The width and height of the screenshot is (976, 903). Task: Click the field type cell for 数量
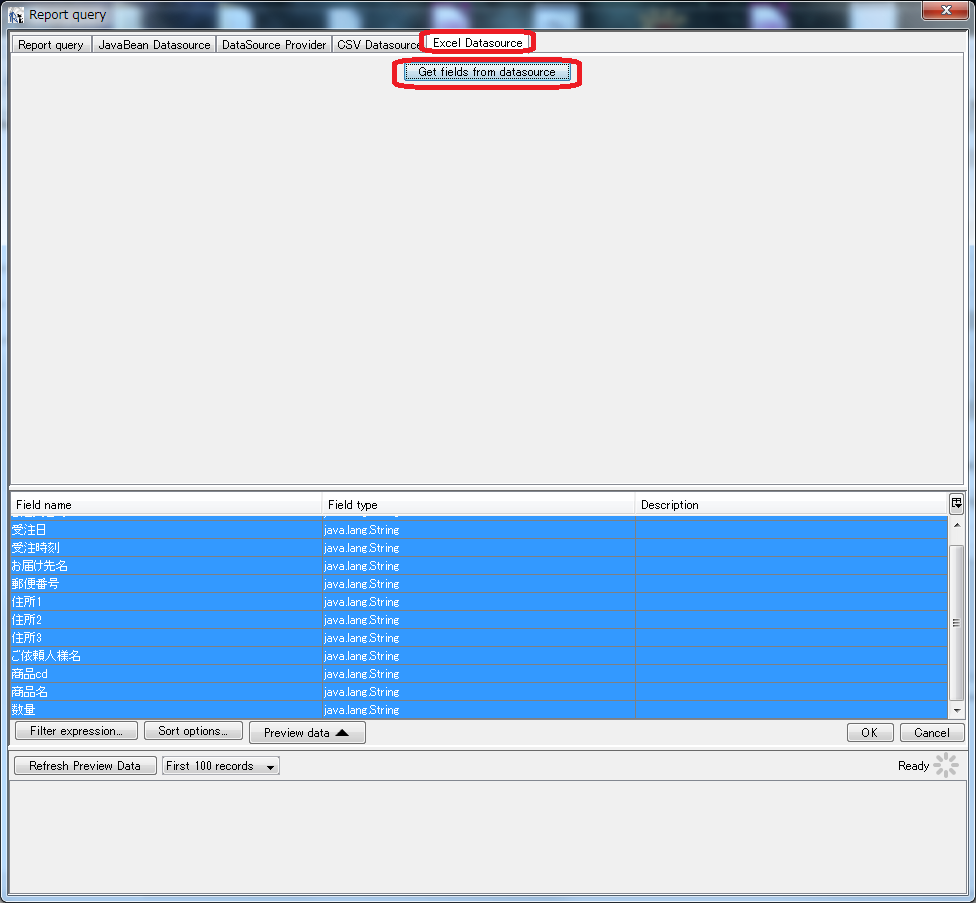[x=479, y=709]
